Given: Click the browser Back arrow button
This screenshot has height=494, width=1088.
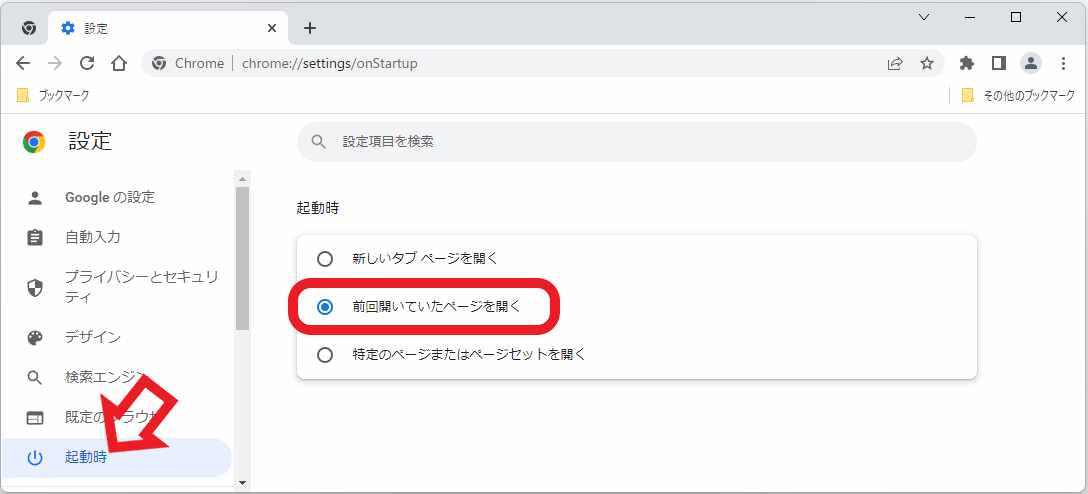Looking at the screenshot, I should tap(23, 63).
